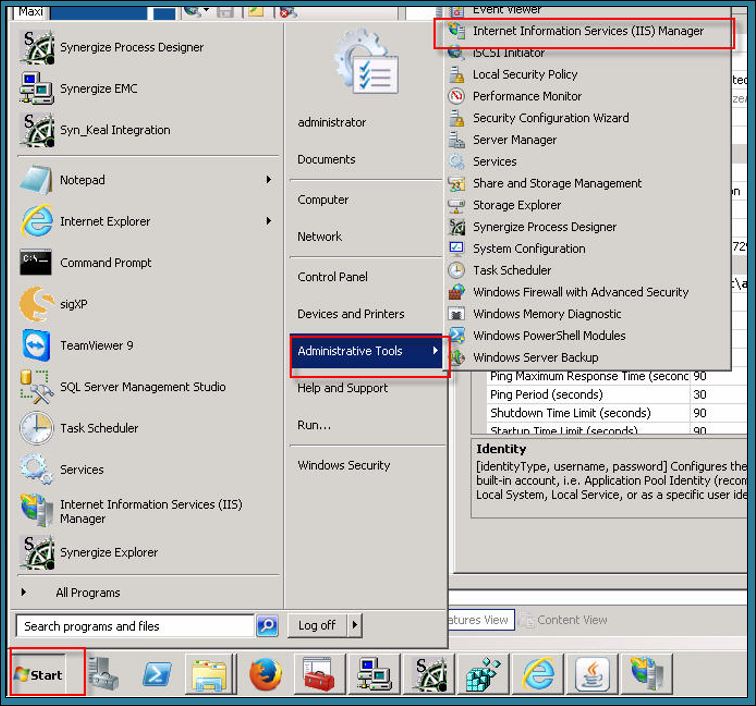Open Performance Monitor
Image resolution: width=756 pixels, height=706 pixels.
tap(587, 96)
